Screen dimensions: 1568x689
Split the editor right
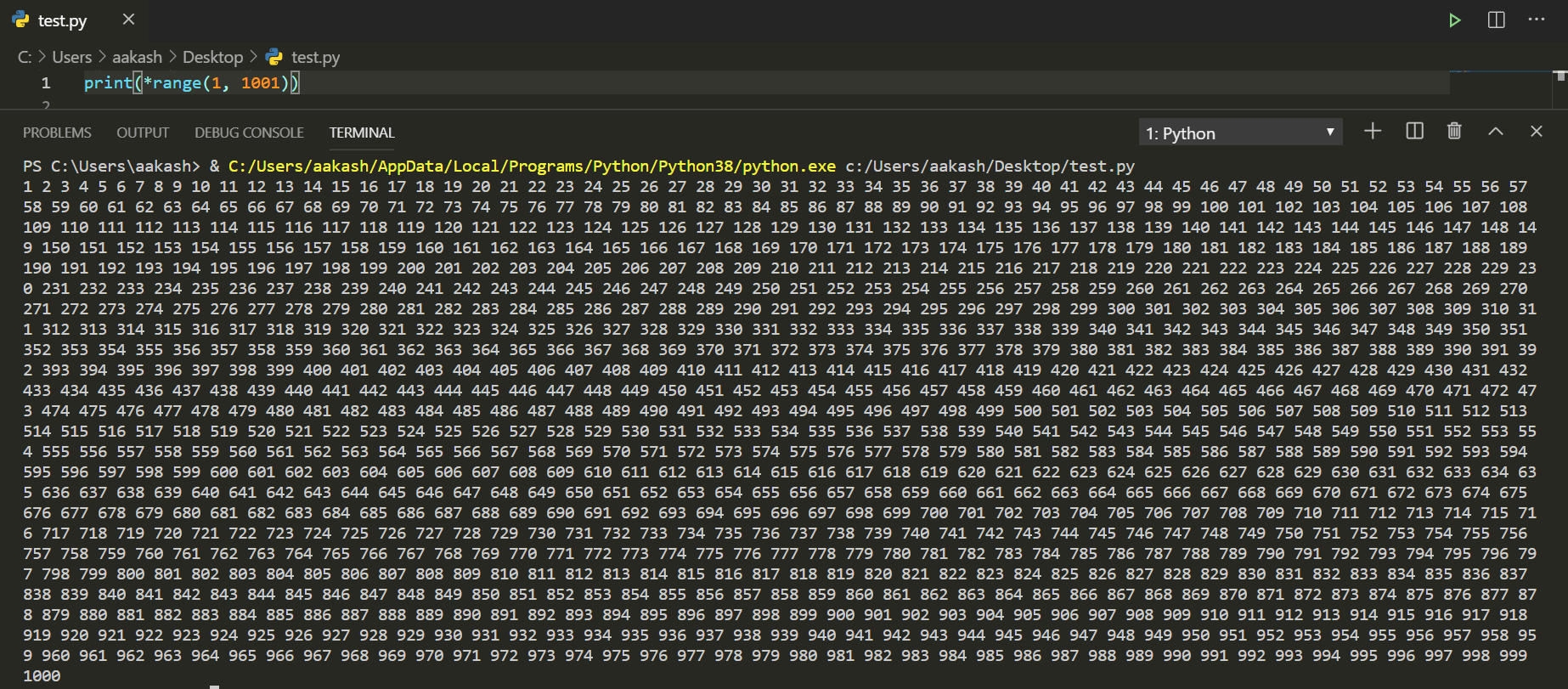[x=1496, y=20]
